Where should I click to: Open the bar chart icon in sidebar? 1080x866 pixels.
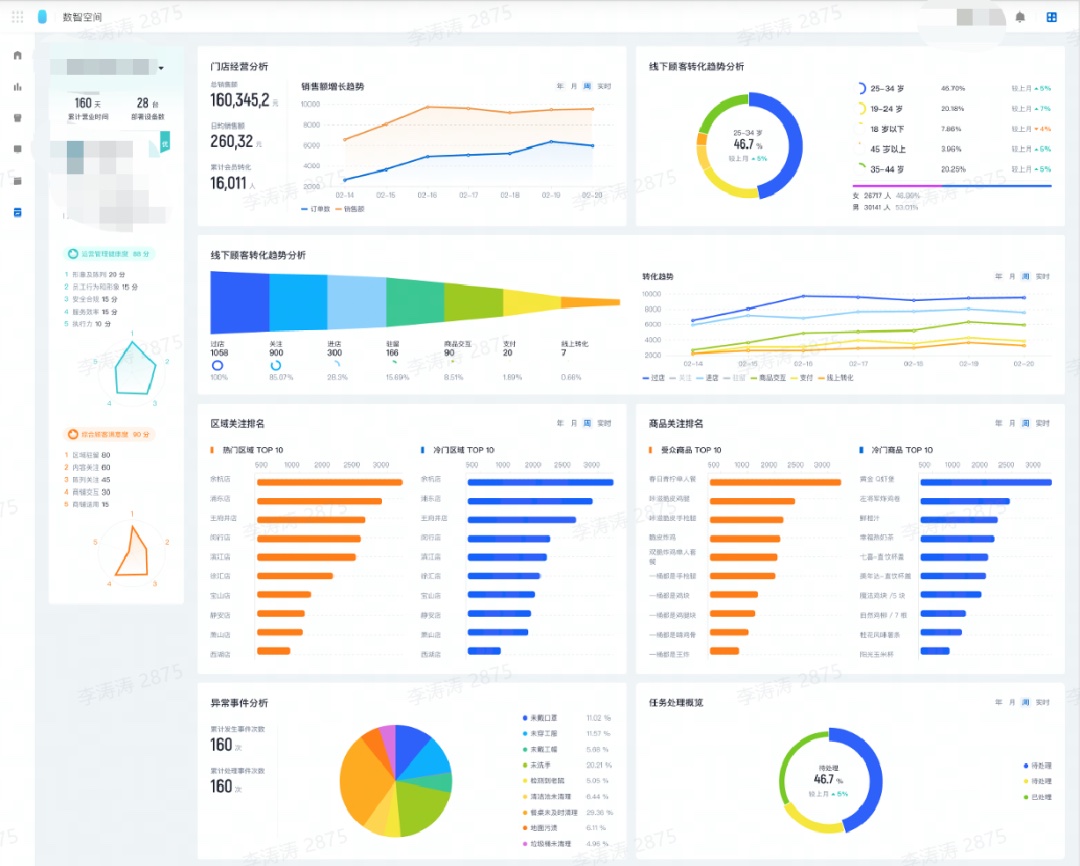(x=17, y=87)
